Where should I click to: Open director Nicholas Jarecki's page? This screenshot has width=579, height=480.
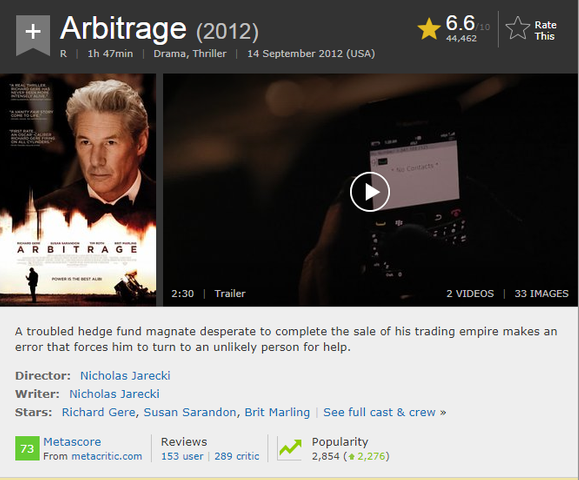[x=125, y=376]
